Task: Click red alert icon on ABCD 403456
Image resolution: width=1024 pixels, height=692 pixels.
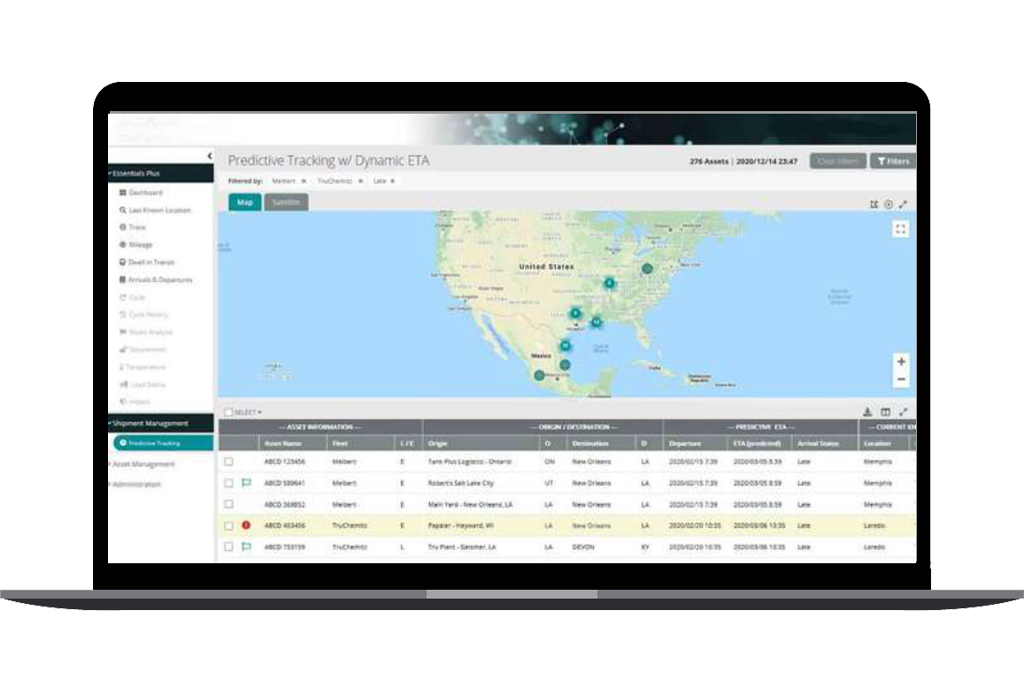Action: pos(246,525)
